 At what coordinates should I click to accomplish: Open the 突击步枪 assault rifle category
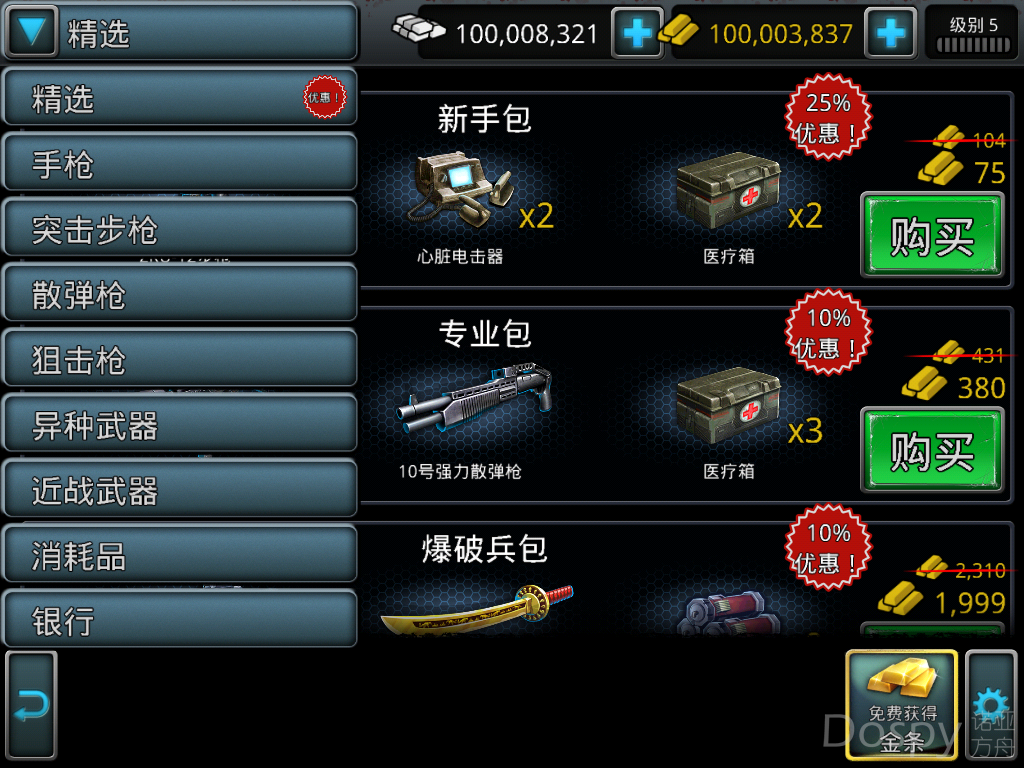pos(180,228)
